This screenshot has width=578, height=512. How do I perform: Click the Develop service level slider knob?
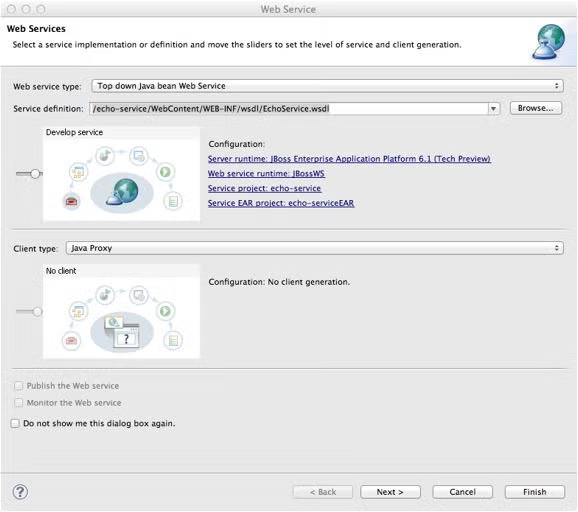point(35,174)
